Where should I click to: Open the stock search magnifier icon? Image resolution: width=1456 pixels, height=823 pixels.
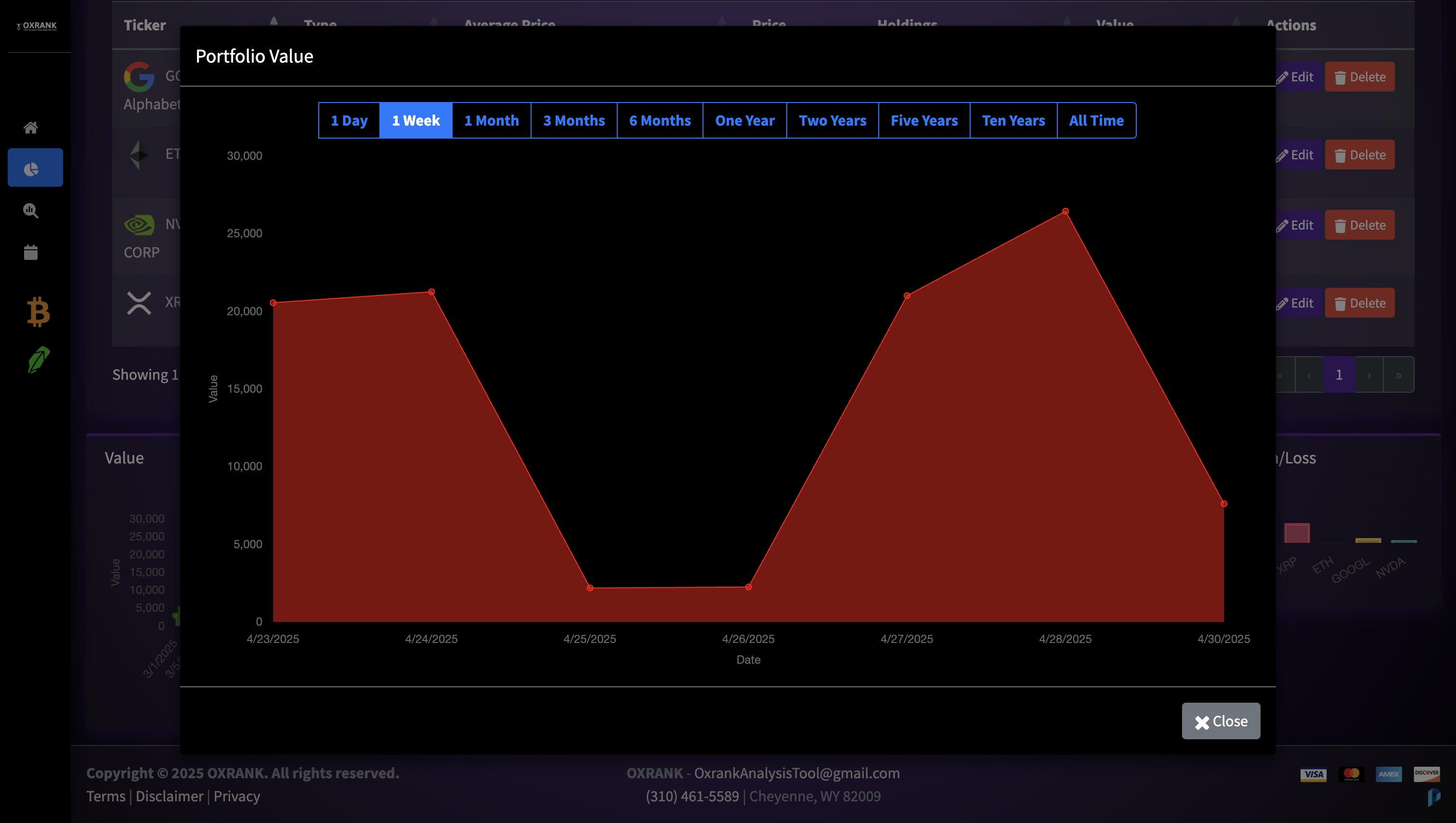[x=30, y=211]
